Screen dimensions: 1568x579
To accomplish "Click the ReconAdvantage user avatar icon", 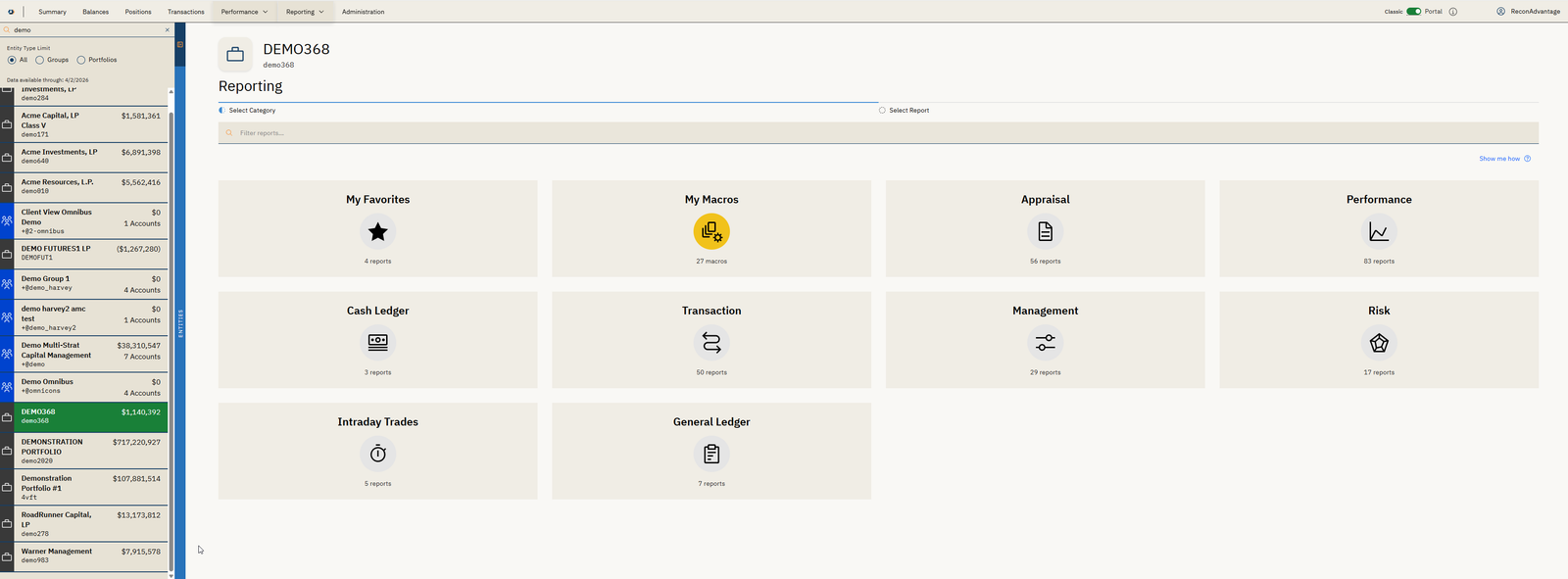I will 1500,12.
